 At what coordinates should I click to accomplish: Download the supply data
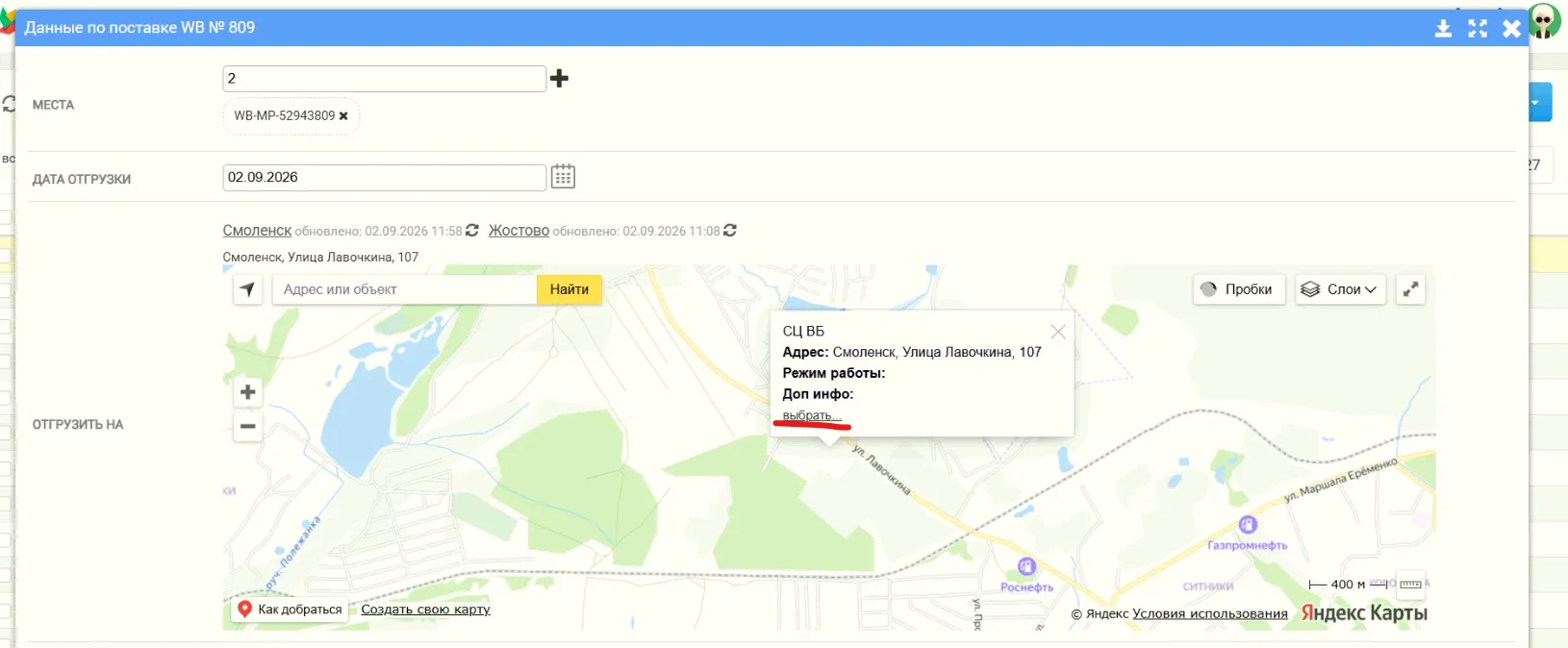click(1443, 28)
